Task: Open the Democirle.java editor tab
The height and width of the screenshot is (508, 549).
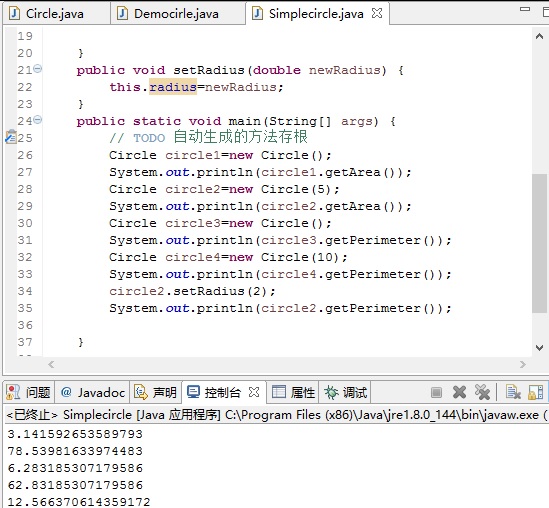Action: pos(168,14)
